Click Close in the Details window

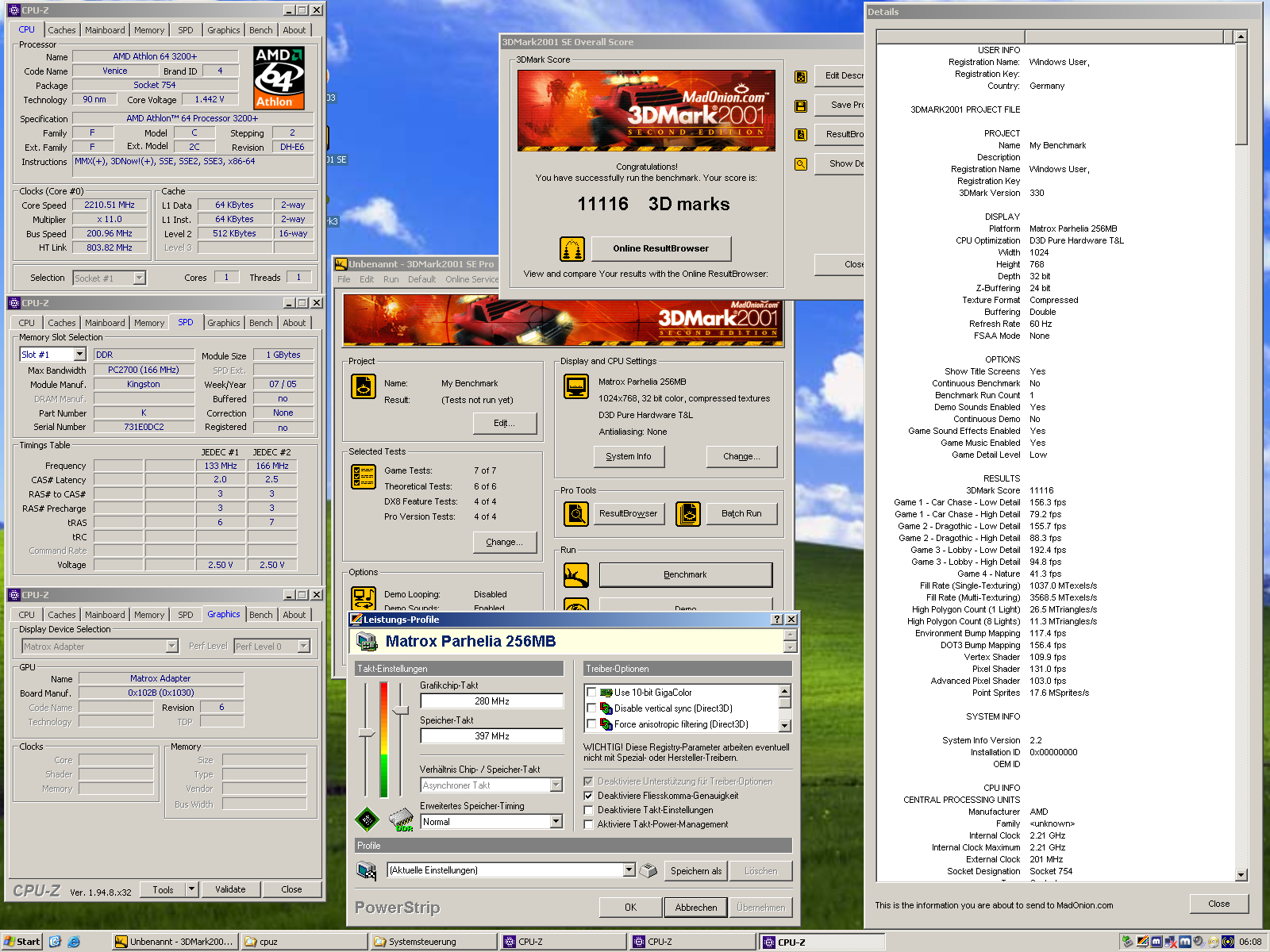(1219, 904)
